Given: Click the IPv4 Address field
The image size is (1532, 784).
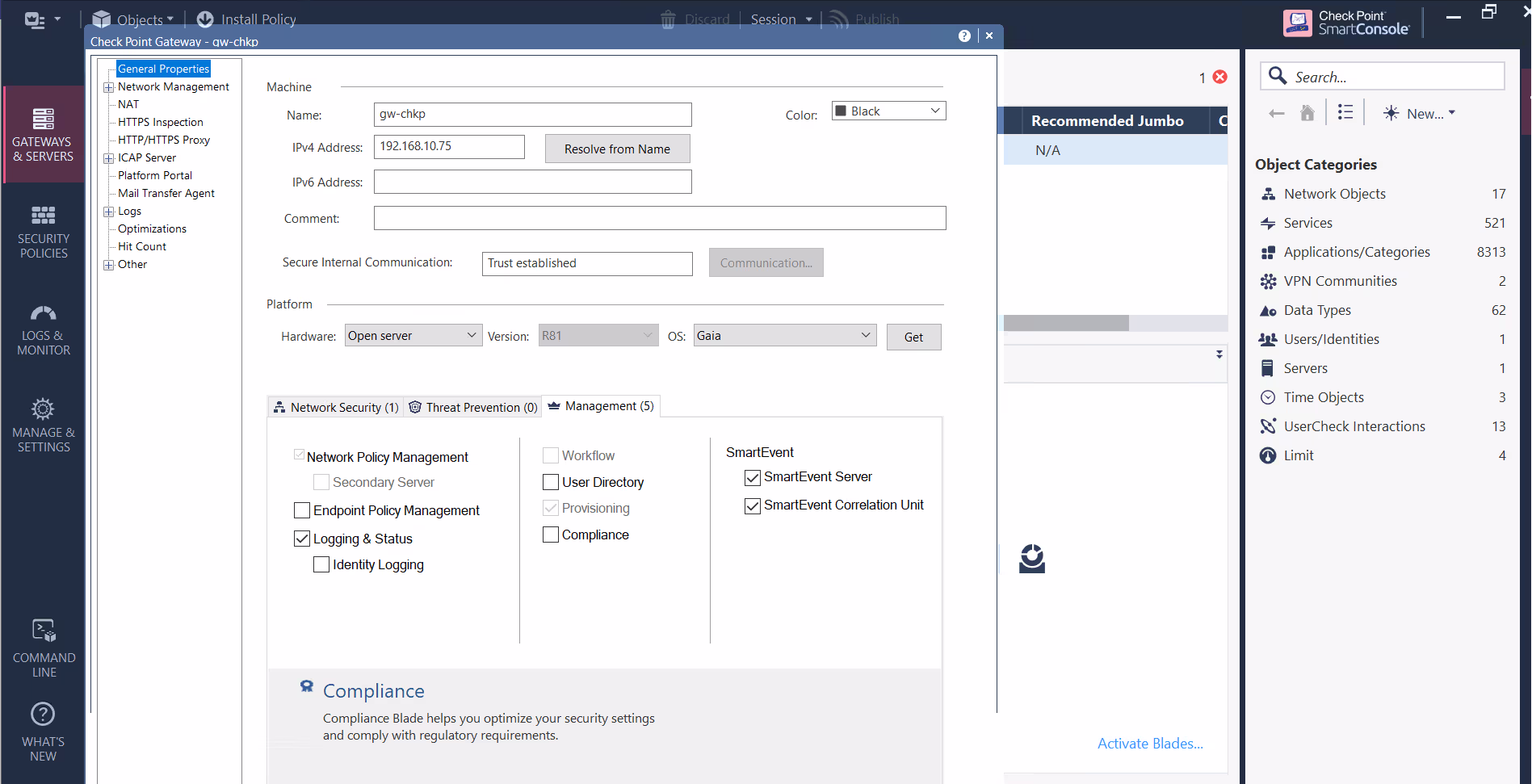Looking at the screenshot, I should [449, 146].
